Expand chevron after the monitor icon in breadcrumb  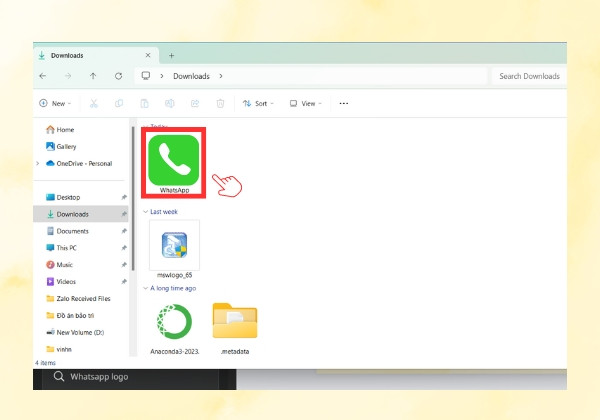[x=162, y=76]
